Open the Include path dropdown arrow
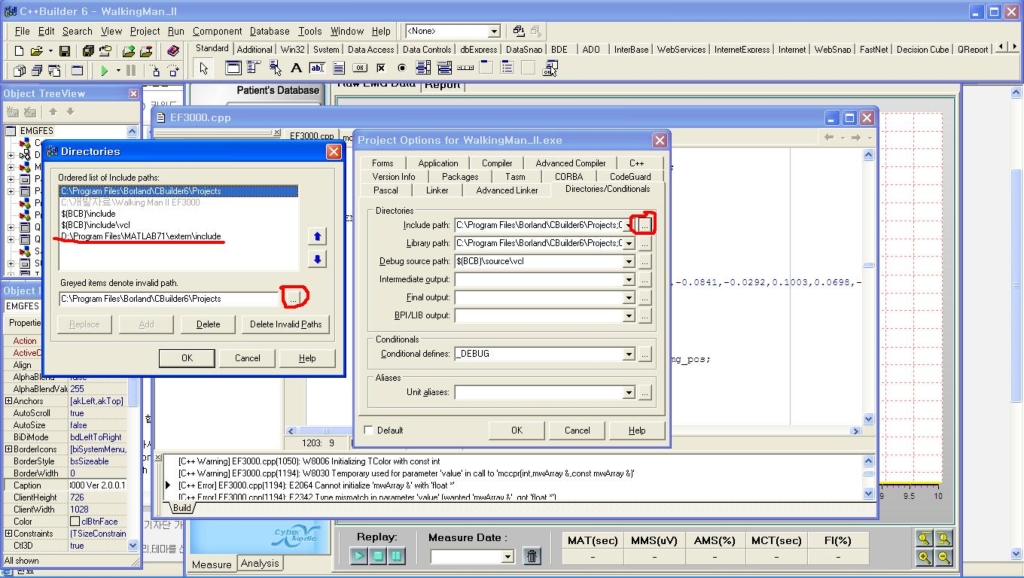This screenshot has width=1024, height=578. pyautogui.click(x=628, y=225)
